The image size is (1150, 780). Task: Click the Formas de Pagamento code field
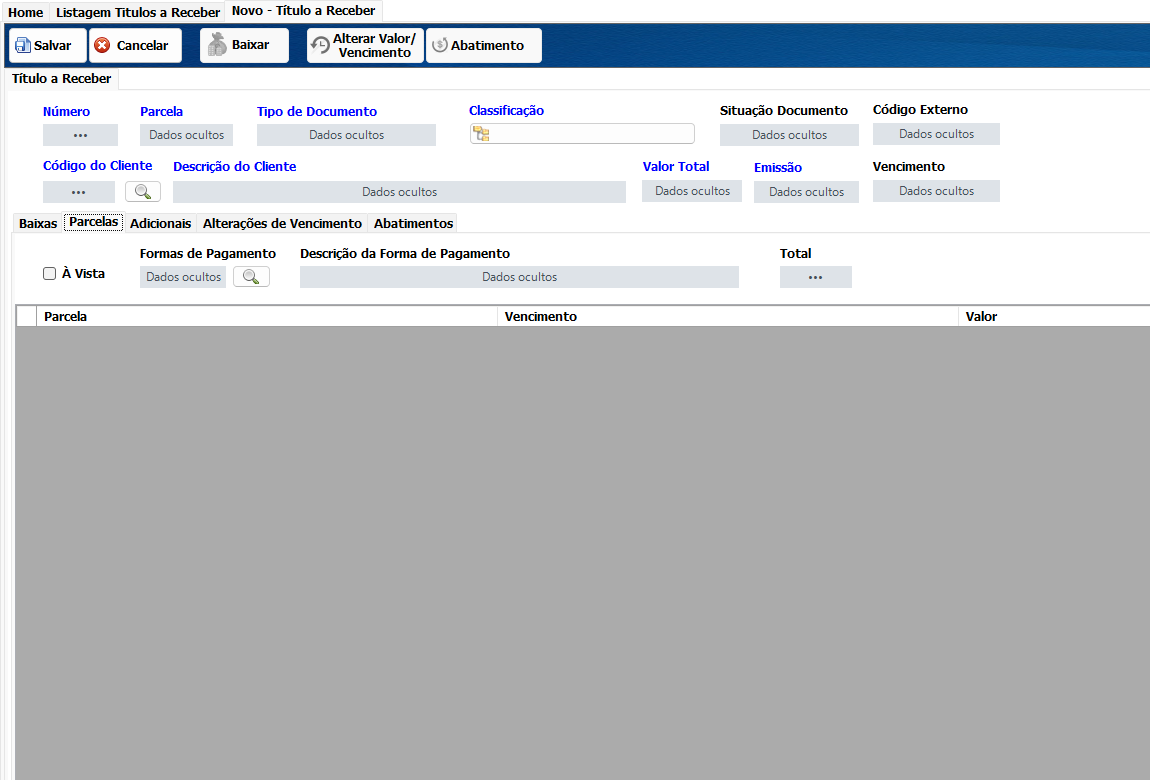(x=183, y=277)
